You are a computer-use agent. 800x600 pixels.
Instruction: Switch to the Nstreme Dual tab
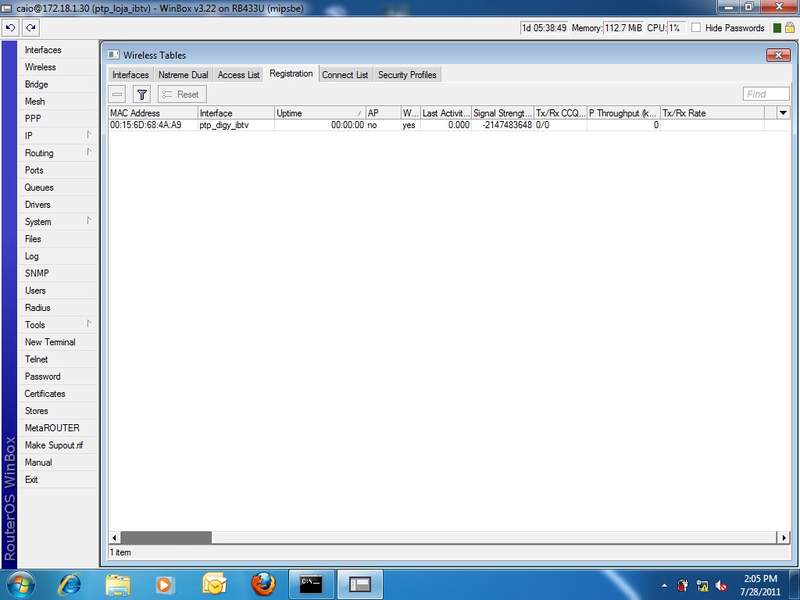183,74
